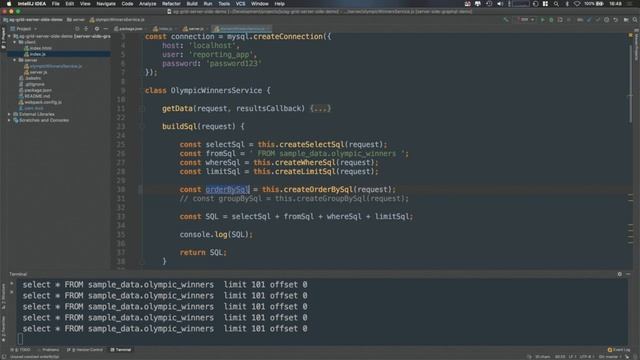The image size is (640, 360).
Task: Click the orderBySql variable in code
Action: pyautogui.click(x=227, y=190)
